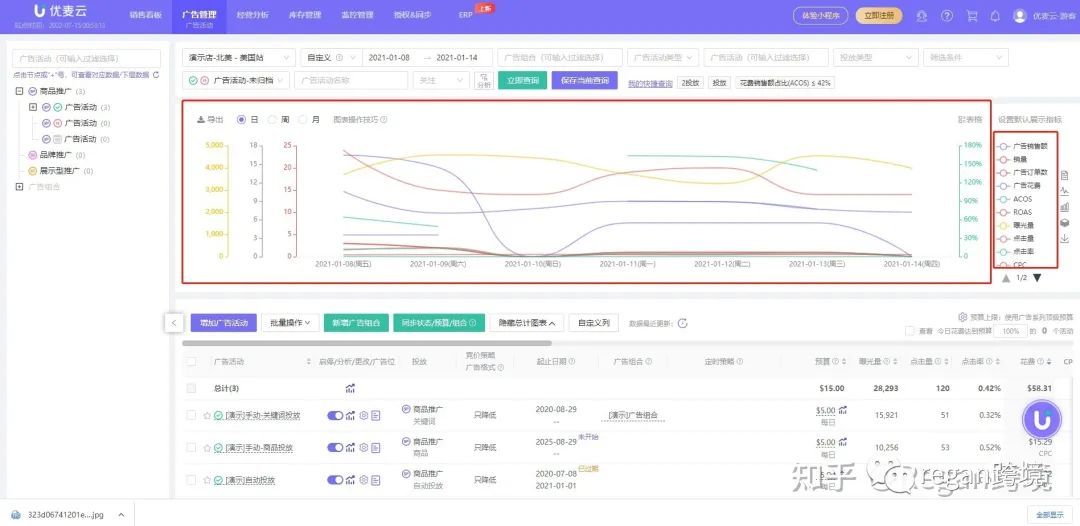
Task: Click the refresh data update icon
Action: click(682, 323)
